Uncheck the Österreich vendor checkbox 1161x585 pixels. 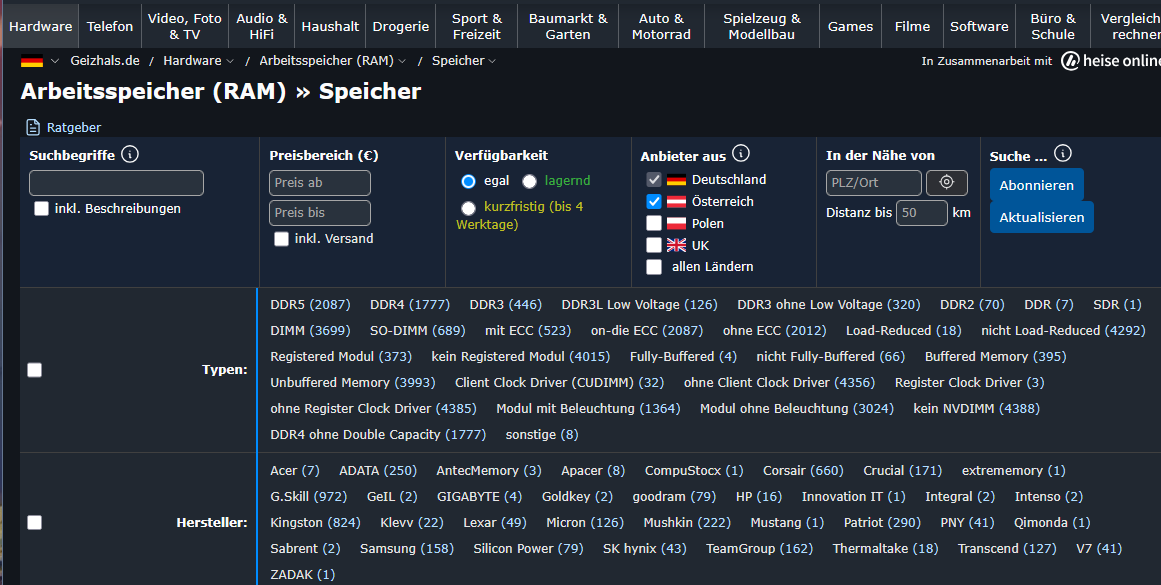pyautogui.click(x=654, y=201)
